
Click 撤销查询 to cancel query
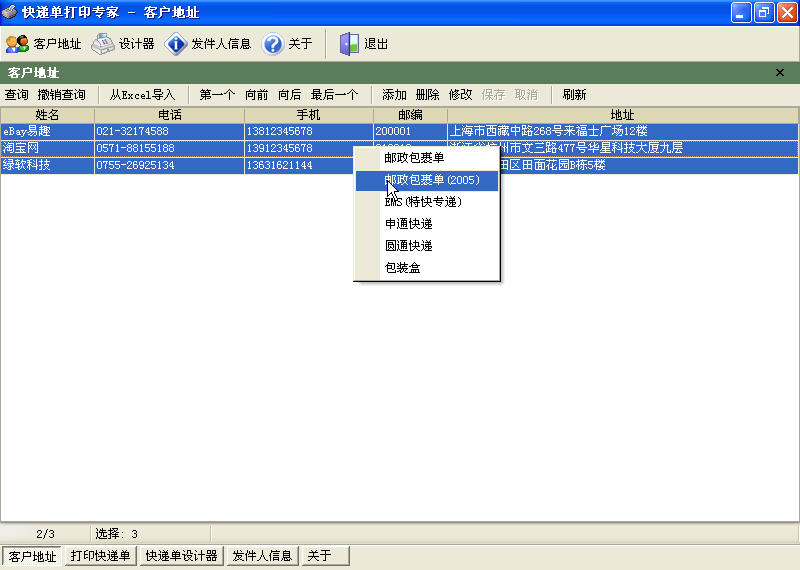(61, 95)
